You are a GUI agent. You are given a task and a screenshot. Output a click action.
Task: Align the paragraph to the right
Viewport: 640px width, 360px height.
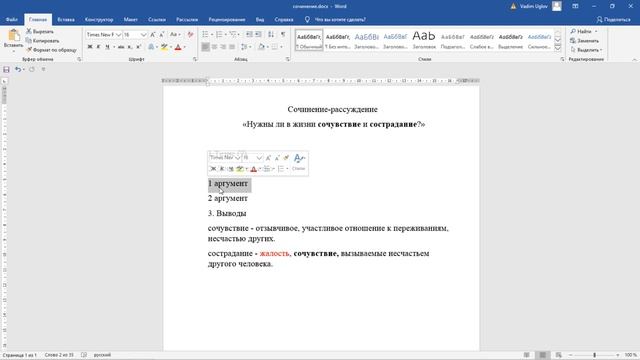[x=223, y=47]
